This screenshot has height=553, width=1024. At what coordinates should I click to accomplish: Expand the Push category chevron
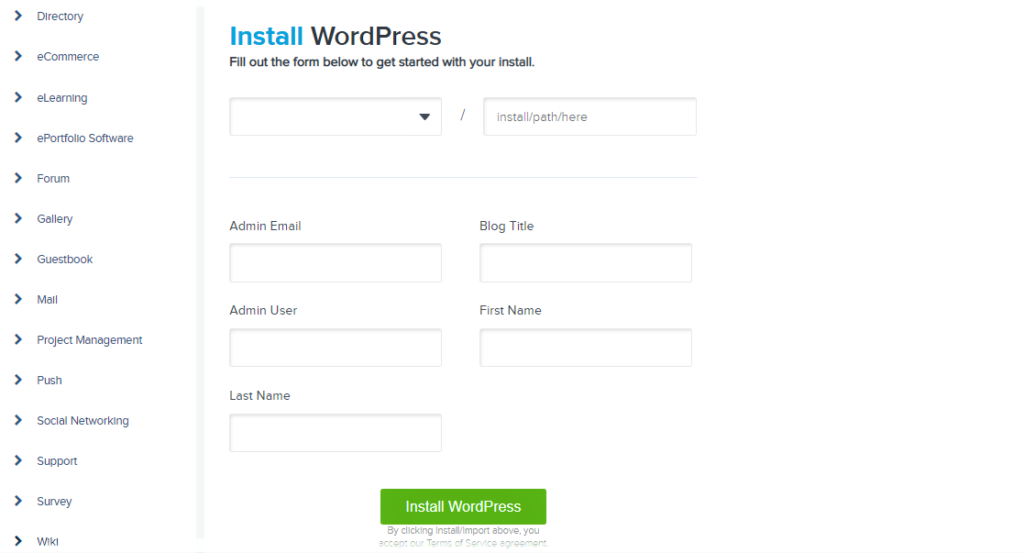pos(18,379)
